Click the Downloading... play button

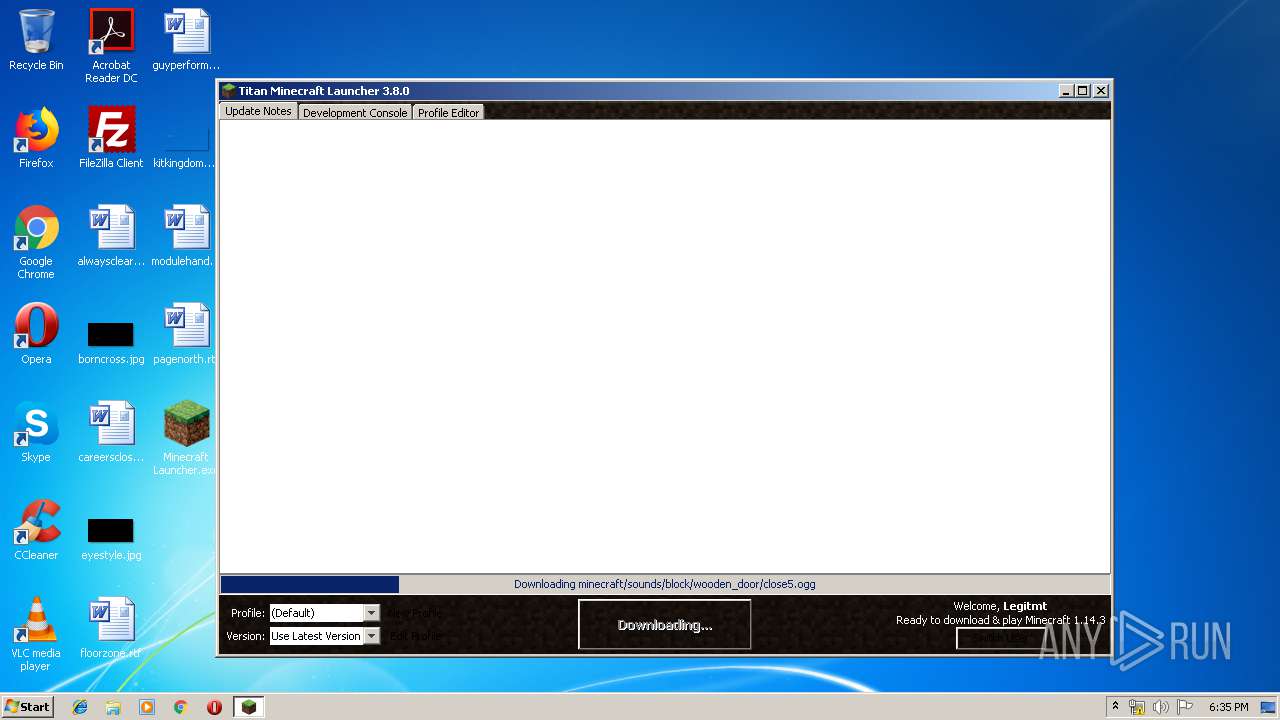coord(665,625)
